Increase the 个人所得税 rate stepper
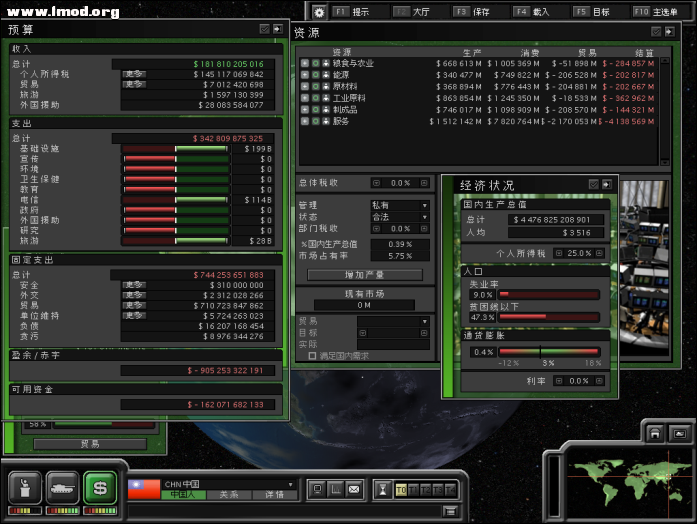Image resolution: width=697 pixels, height=524 pixels. click(x=599, y=253)
